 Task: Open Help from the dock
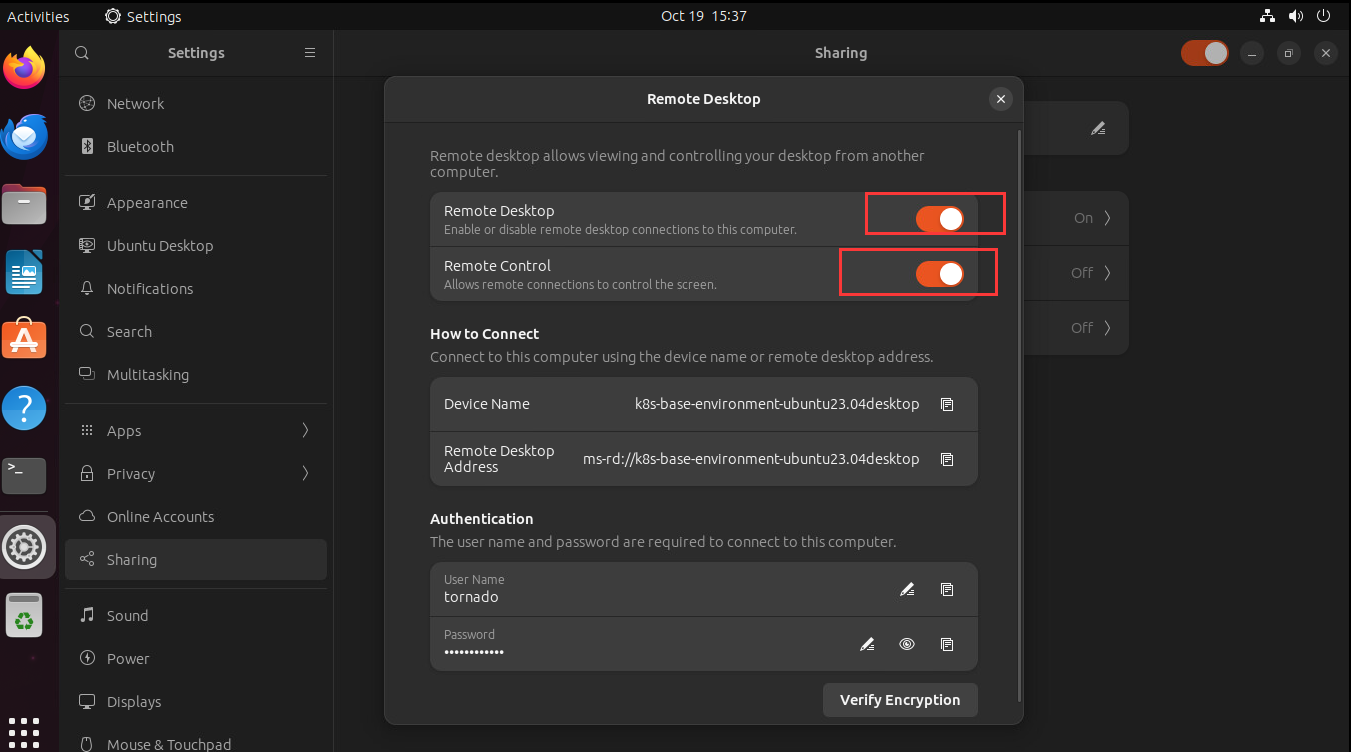point(24,408)
